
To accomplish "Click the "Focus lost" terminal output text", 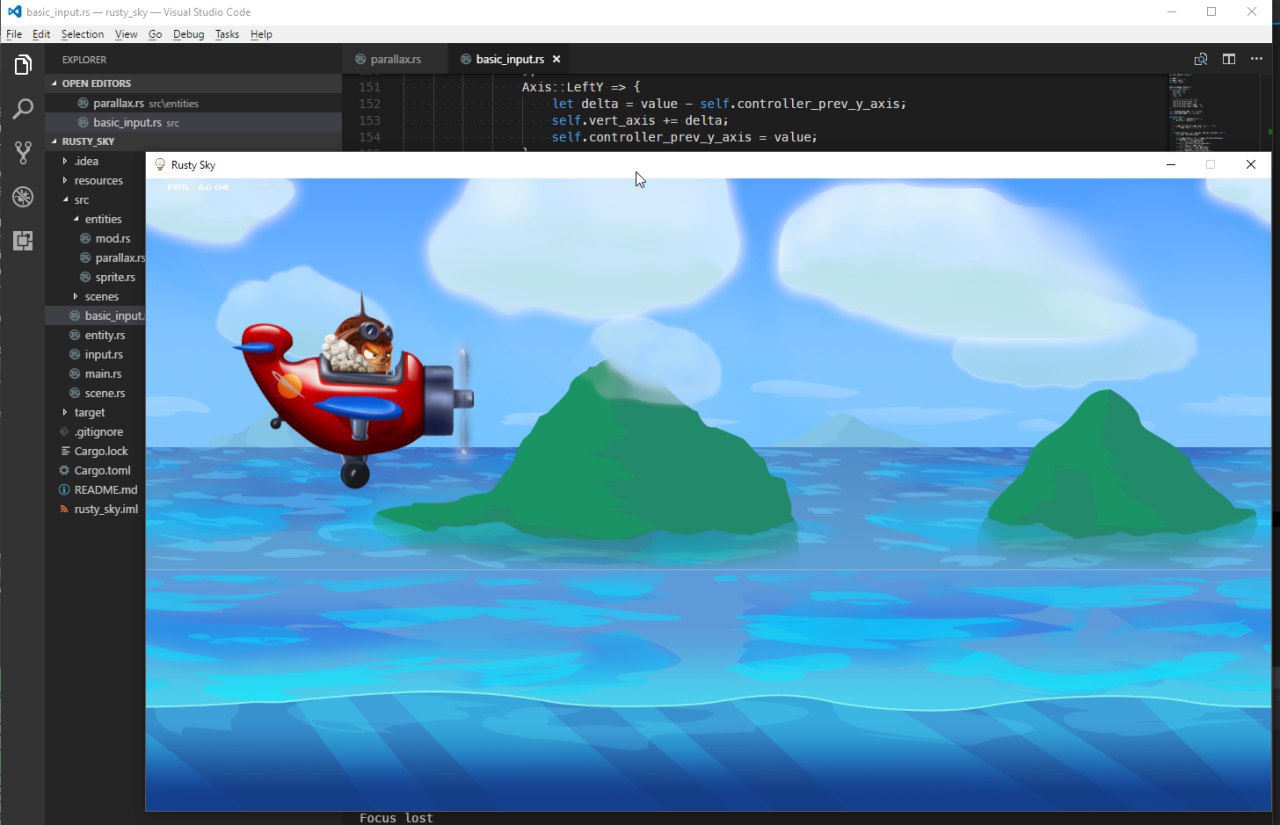I will 396,818.
